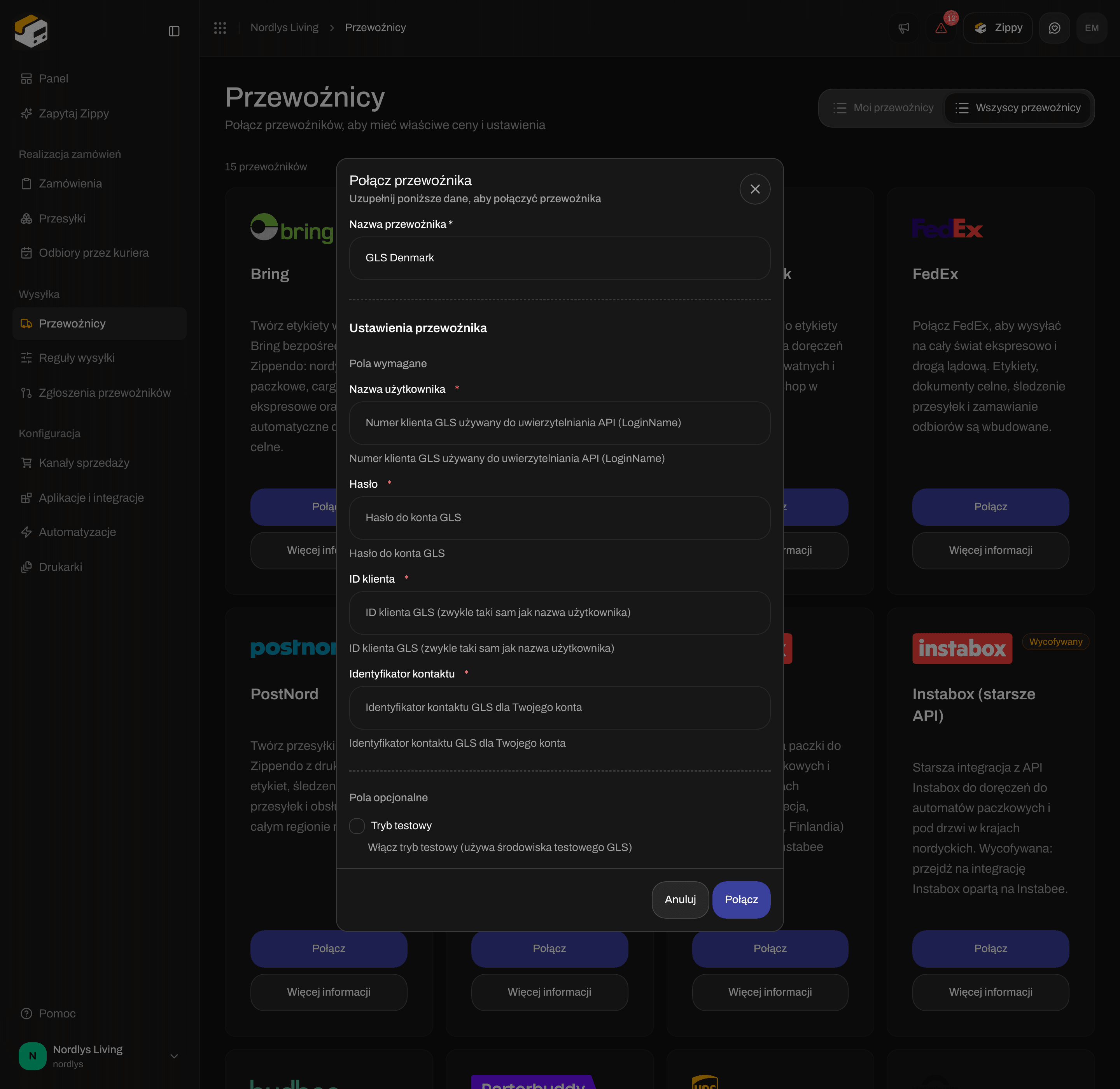
Task: Focus the Identyfikator kontaktu input field
Action: 560,707
